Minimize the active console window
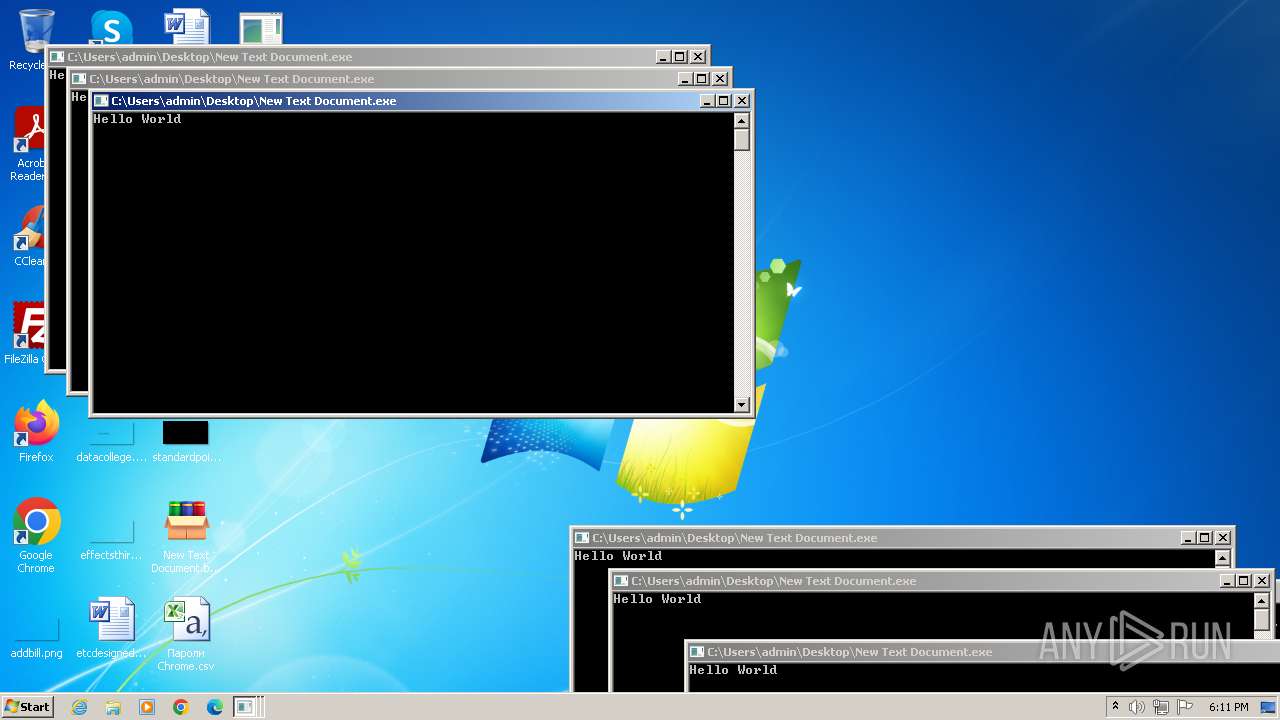 [707, 101]
